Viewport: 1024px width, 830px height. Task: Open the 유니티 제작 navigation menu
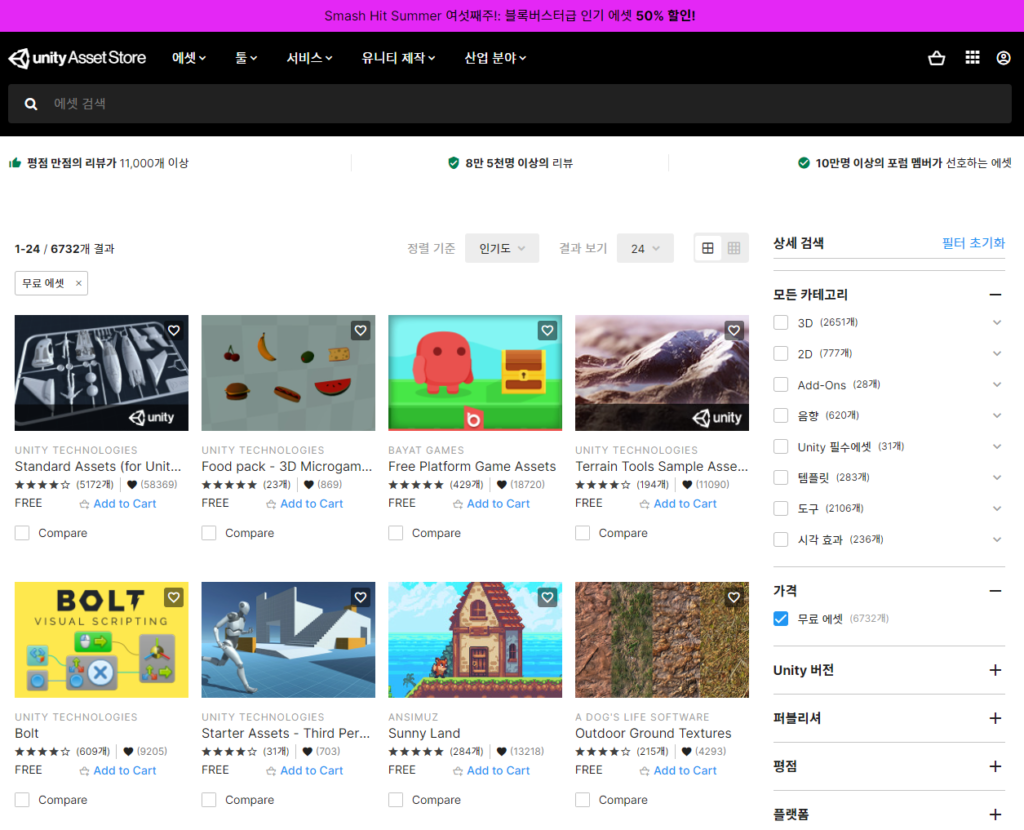pyautogui.click(x=398, y=58)
